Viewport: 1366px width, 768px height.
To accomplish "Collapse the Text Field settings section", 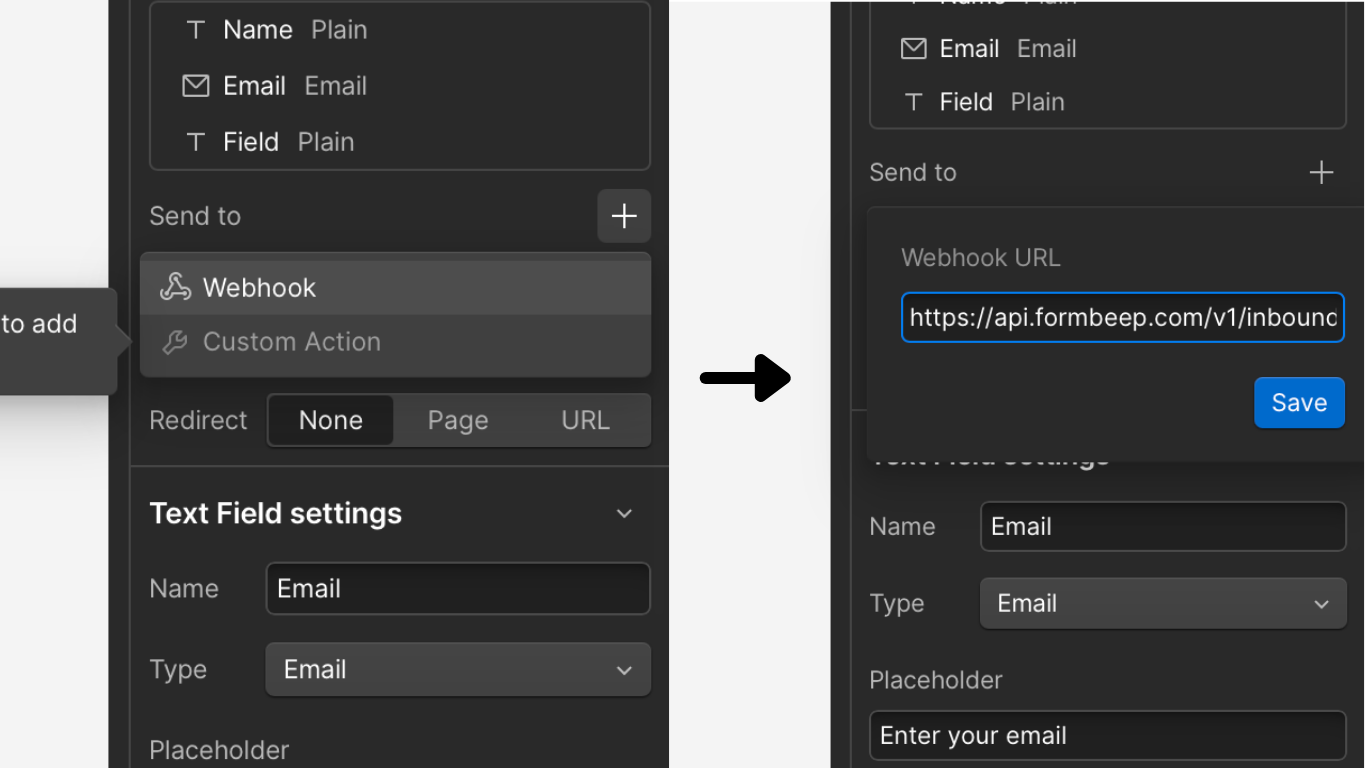I will (x=623, y=513).
